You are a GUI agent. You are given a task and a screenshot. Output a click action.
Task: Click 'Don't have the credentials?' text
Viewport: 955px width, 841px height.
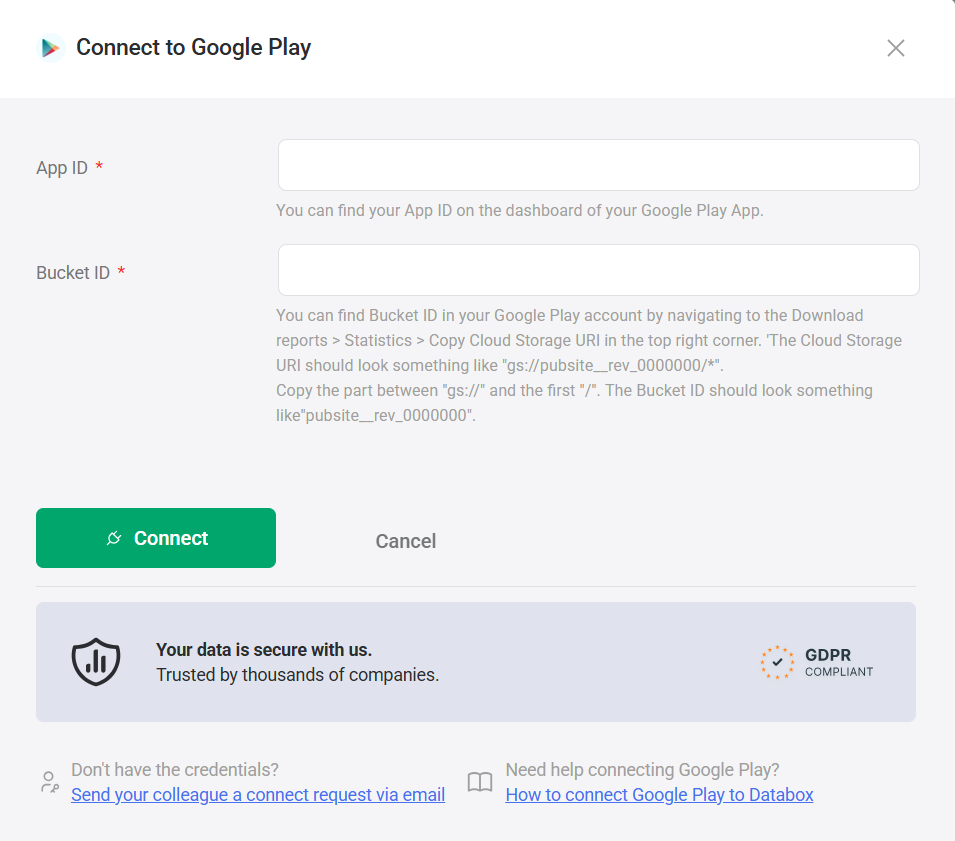[x=175, y=770]
